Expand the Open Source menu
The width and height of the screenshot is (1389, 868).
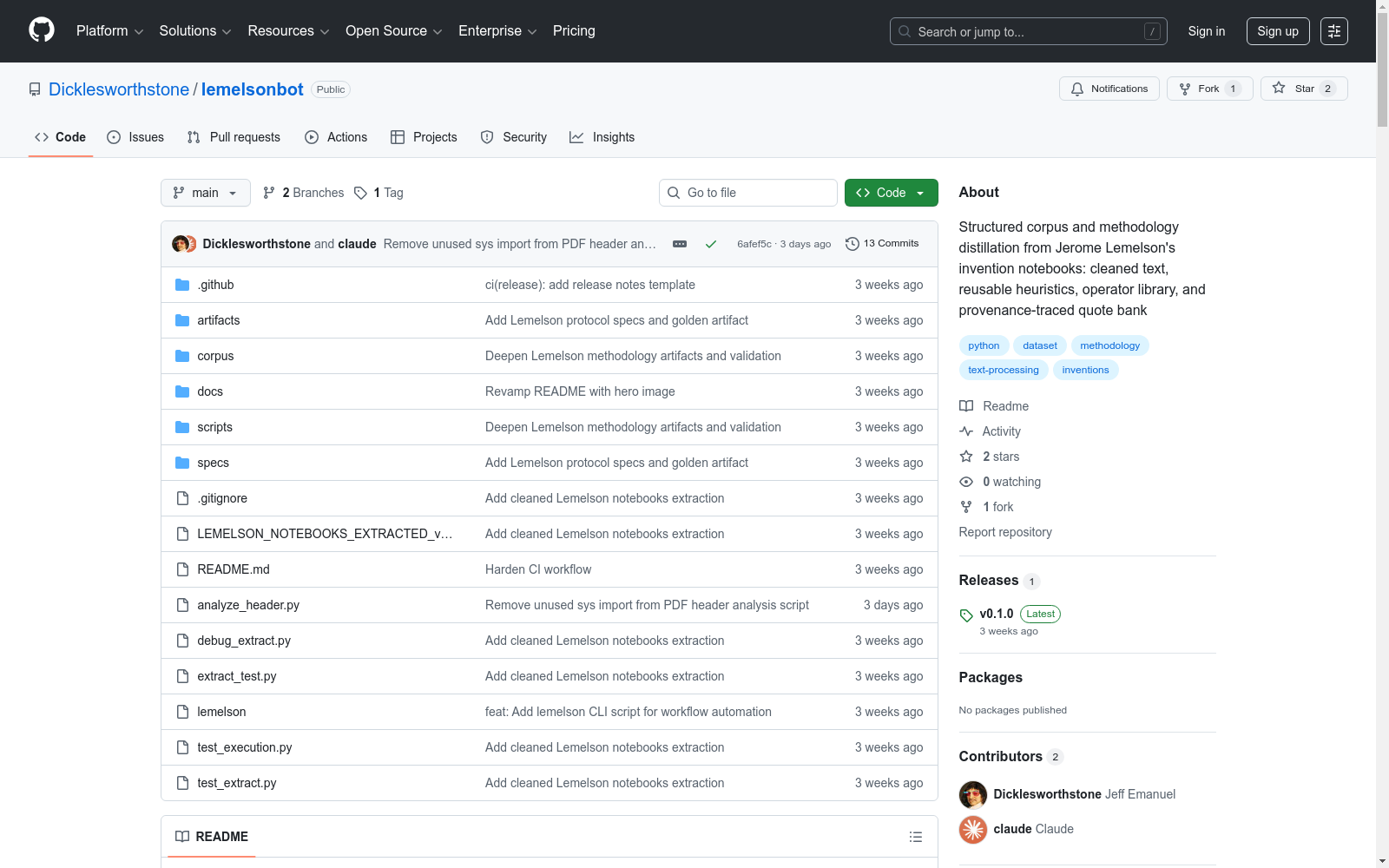[x=394, y=31]
